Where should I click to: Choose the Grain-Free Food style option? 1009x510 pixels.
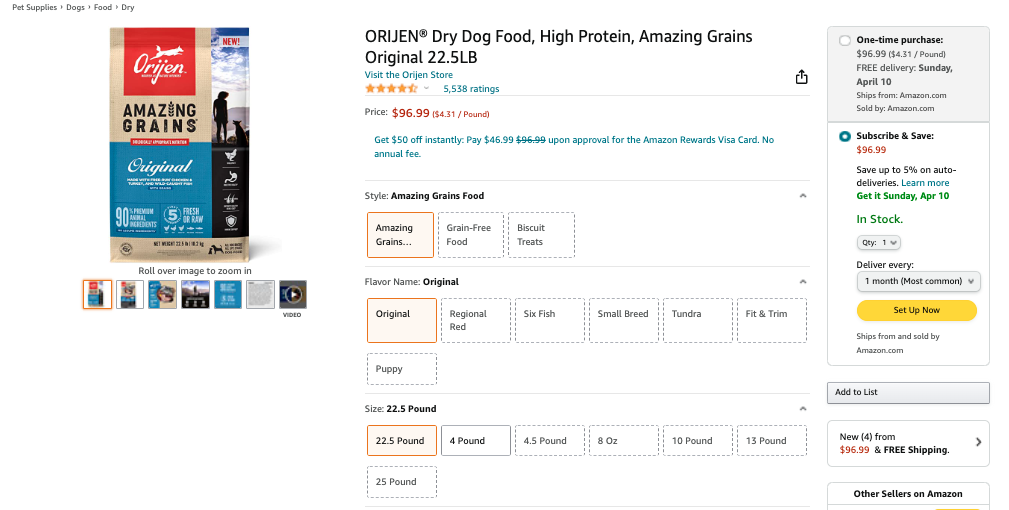(469, 235)
